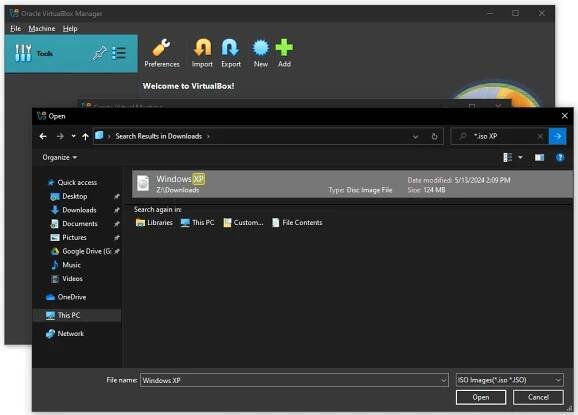
Task: Open the view options dropdown arrow
Action: pyautogui.click(x=520, y=158)
